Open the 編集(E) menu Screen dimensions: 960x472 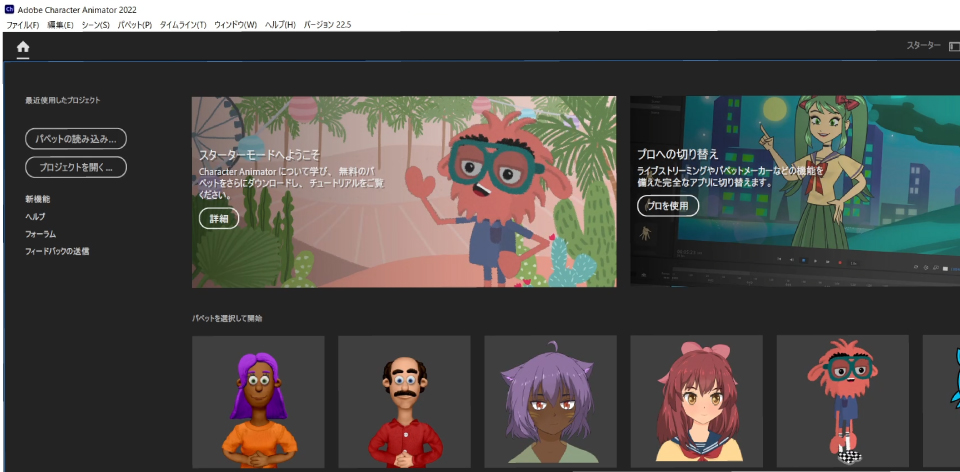tap(61, 24)
